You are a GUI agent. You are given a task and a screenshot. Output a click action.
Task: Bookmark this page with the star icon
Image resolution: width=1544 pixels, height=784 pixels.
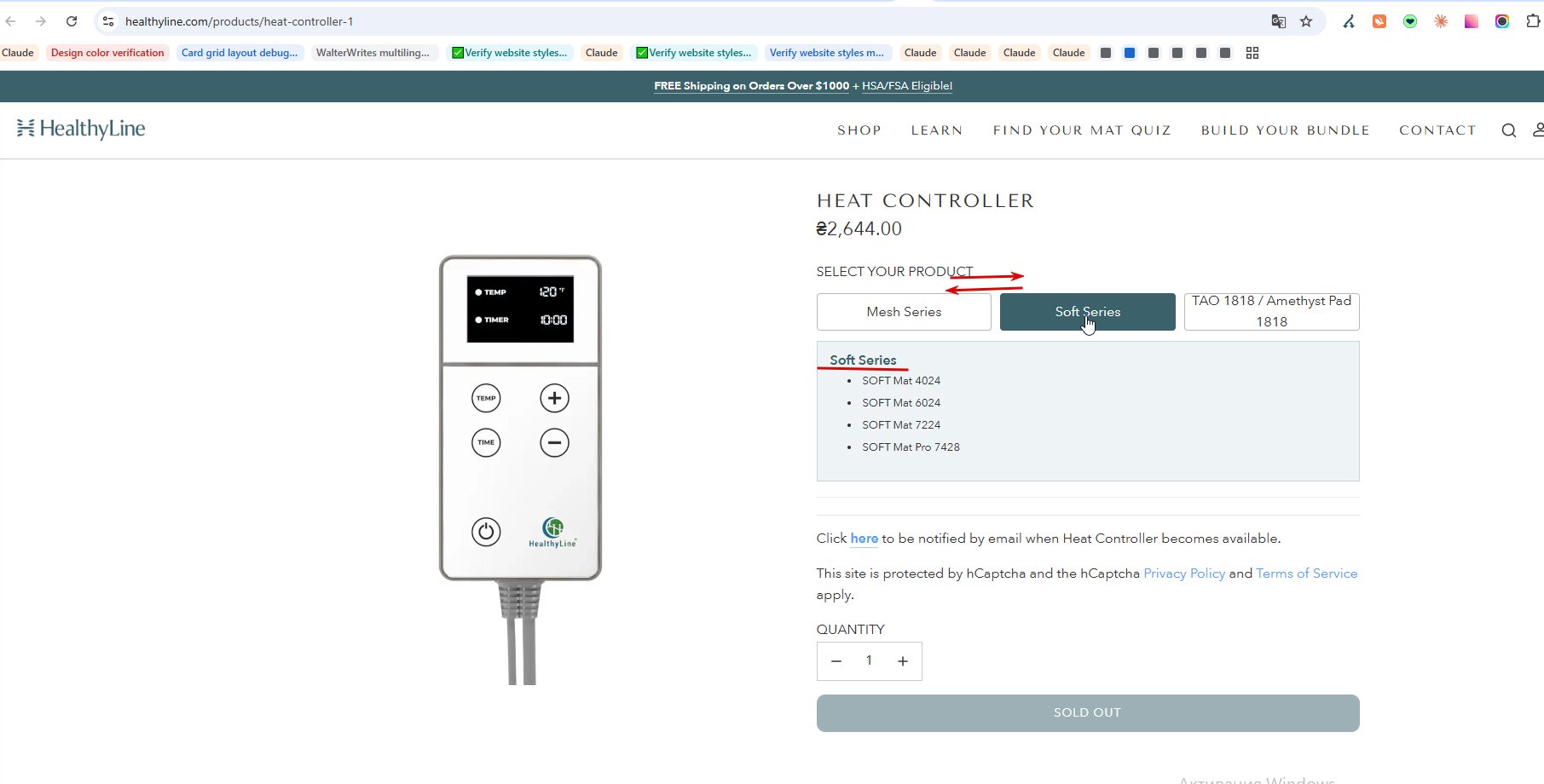point(1306,21)
